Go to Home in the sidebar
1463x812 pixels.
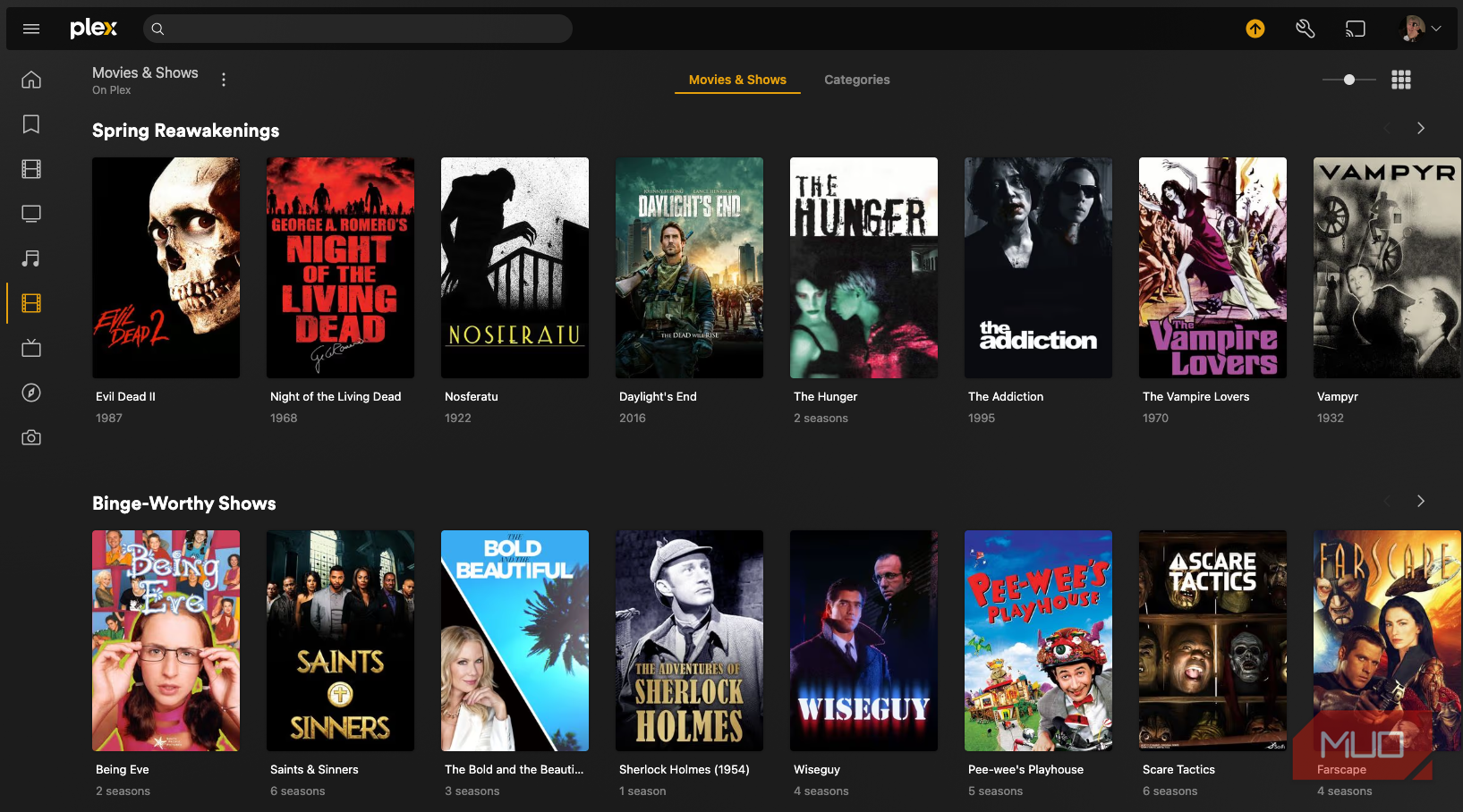coord(31,80)
